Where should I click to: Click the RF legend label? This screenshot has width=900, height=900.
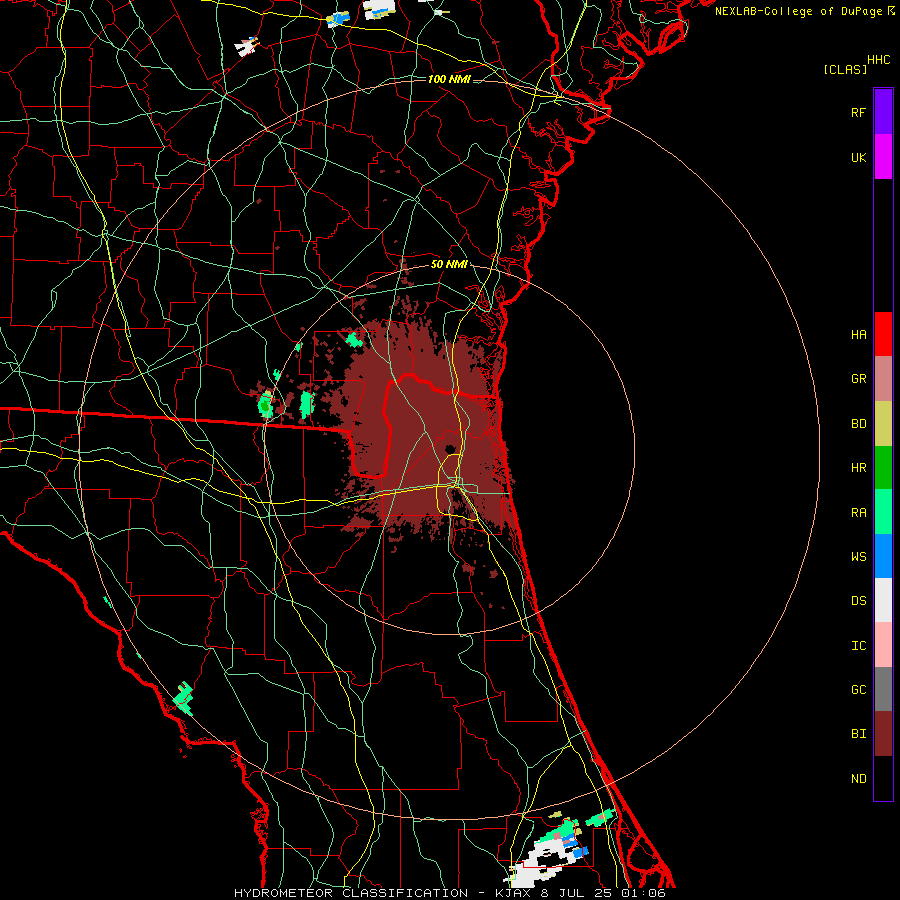(x=858, y=112)
